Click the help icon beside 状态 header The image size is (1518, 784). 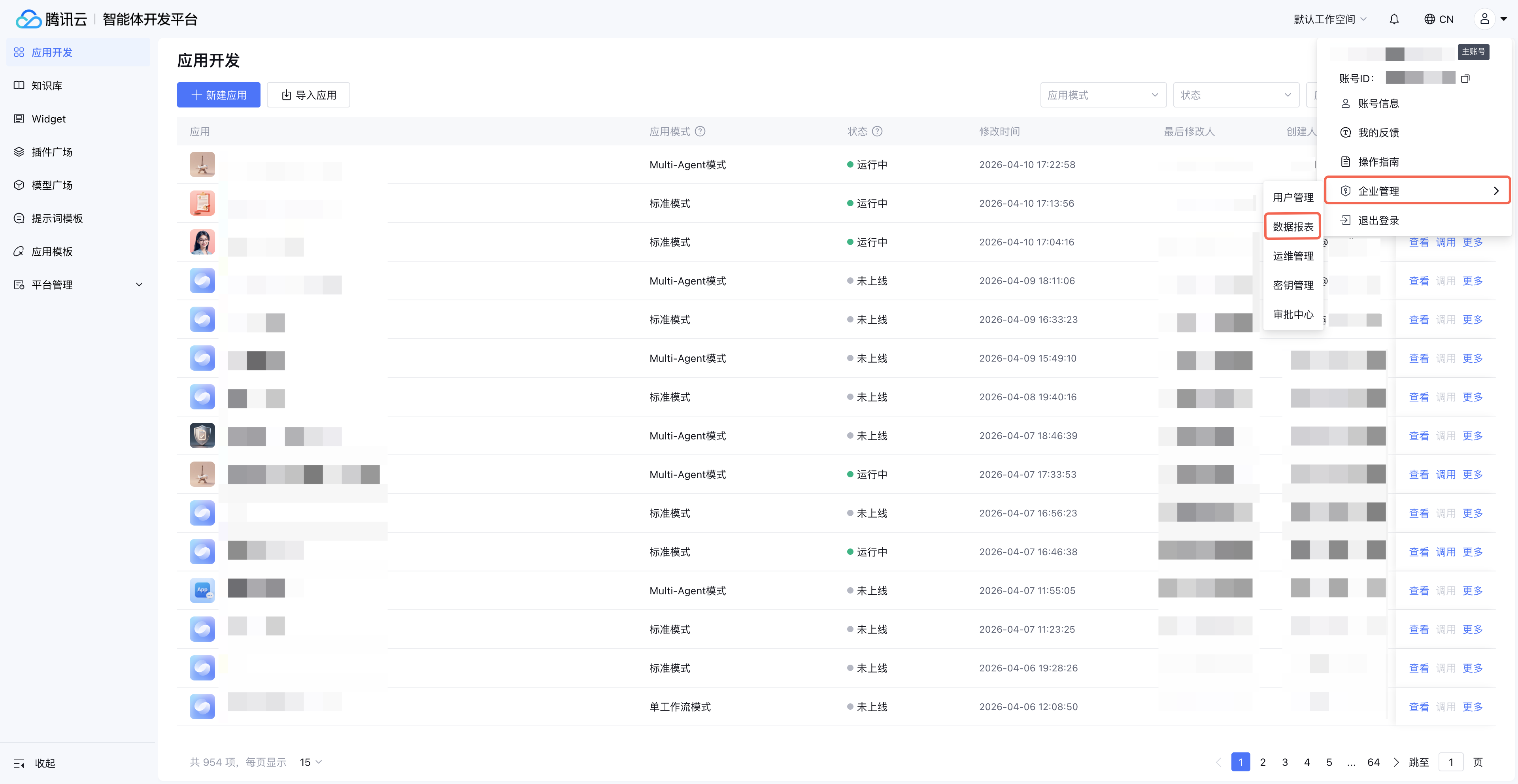point(877,131)
